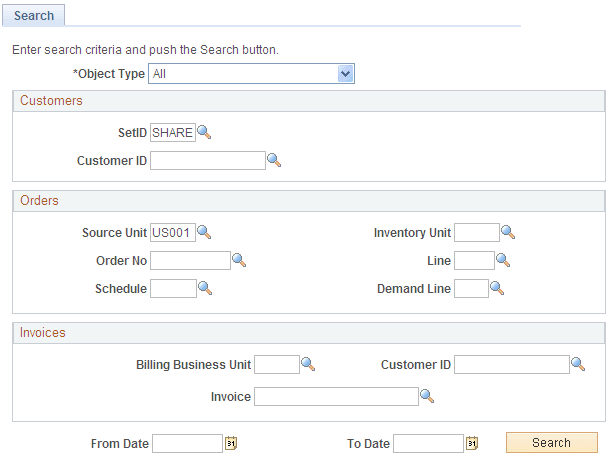Open the Demand Line lookup
Image resolution: width=615 pixels, height=459 pixels.
pos(497,289)
